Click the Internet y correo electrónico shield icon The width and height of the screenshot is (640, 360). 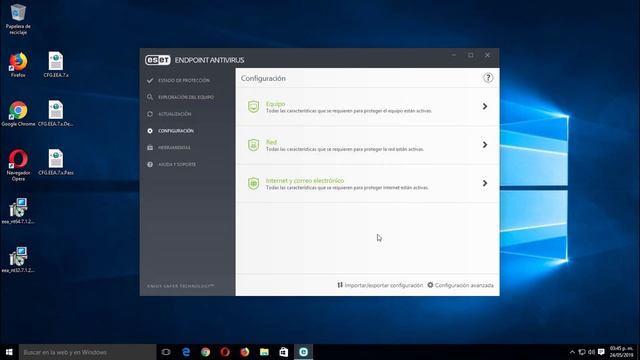tap(253, 183)
